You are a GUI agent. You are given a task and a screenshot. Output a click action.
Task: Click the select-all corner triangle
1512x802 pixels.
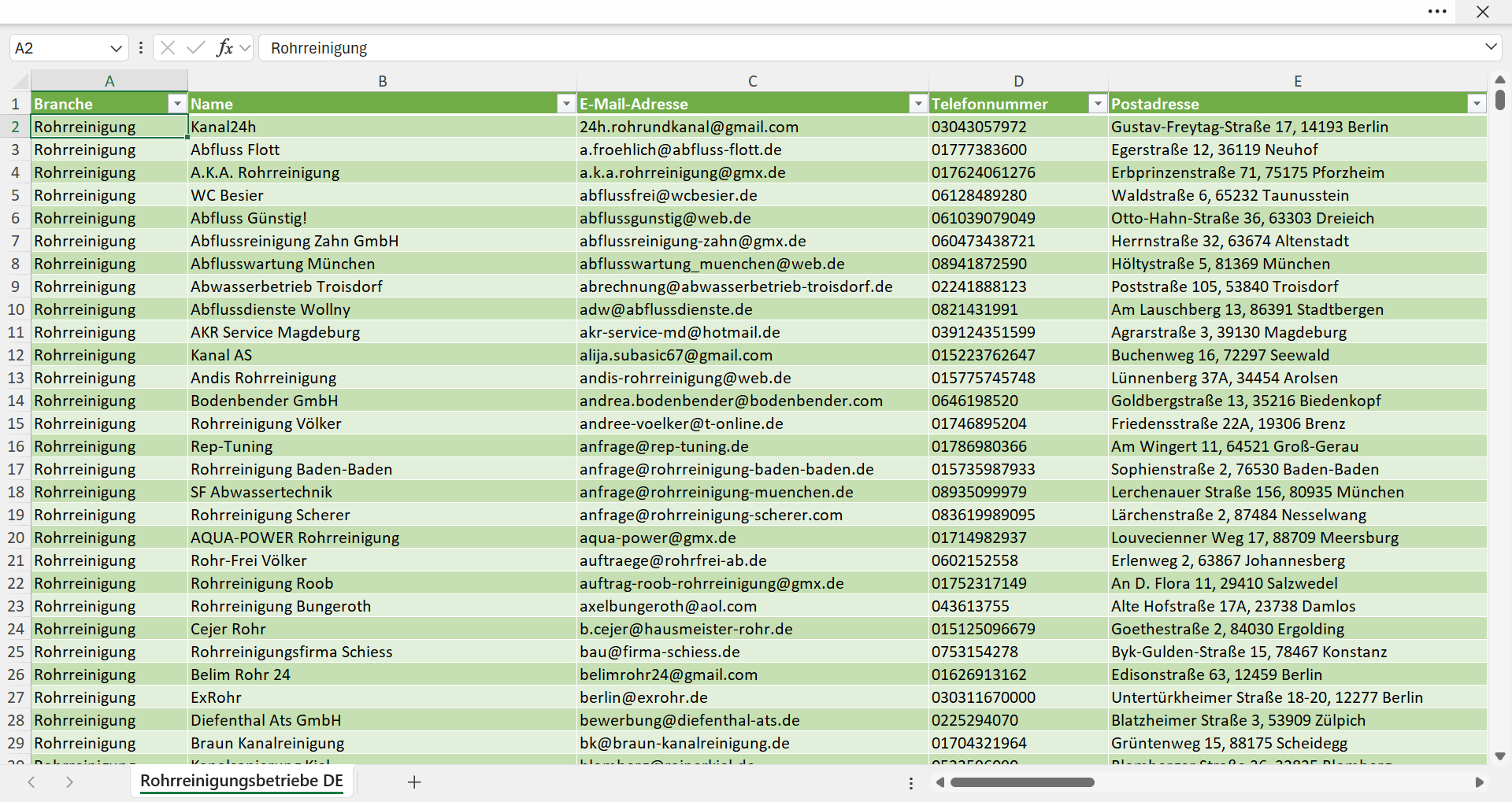[x=20, y=81]
